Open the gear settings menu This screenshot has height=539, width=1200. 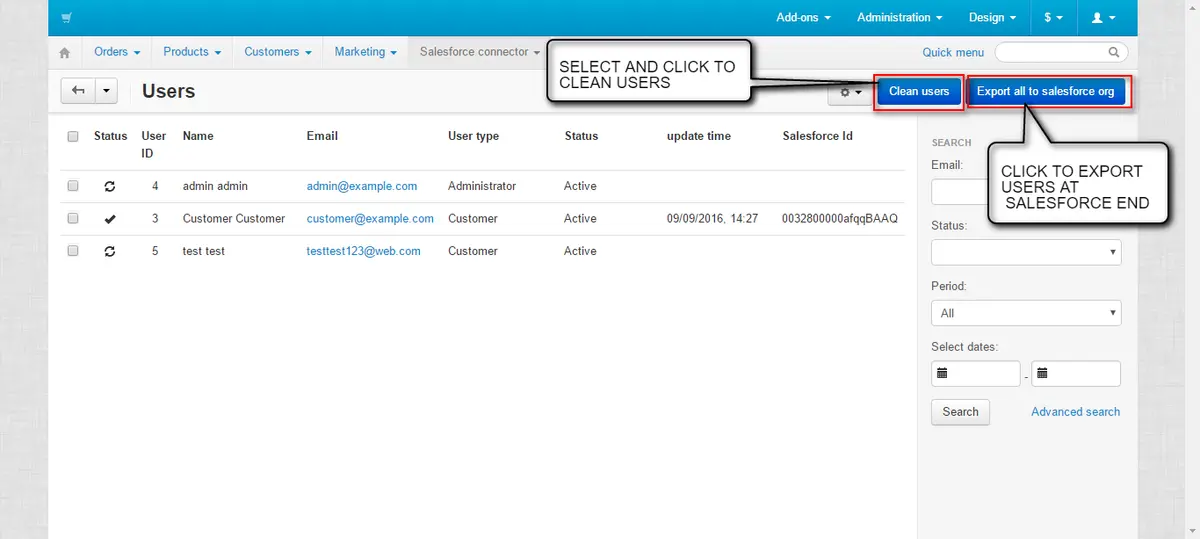pyautogui.click(x=851, y=92)
